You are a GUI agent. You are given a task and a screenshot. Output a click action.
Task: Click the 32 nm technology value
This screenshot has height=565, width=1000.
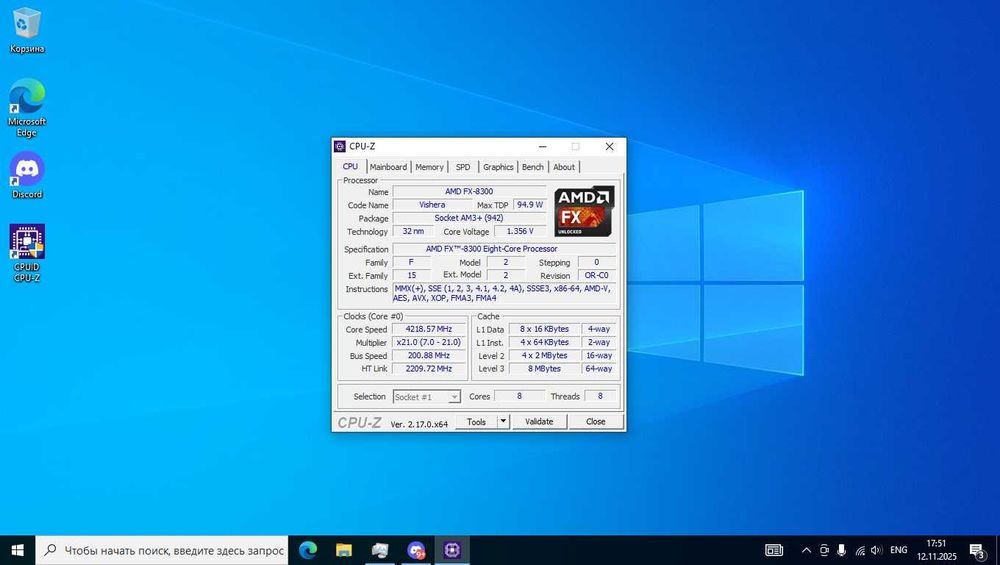(413, 231)
